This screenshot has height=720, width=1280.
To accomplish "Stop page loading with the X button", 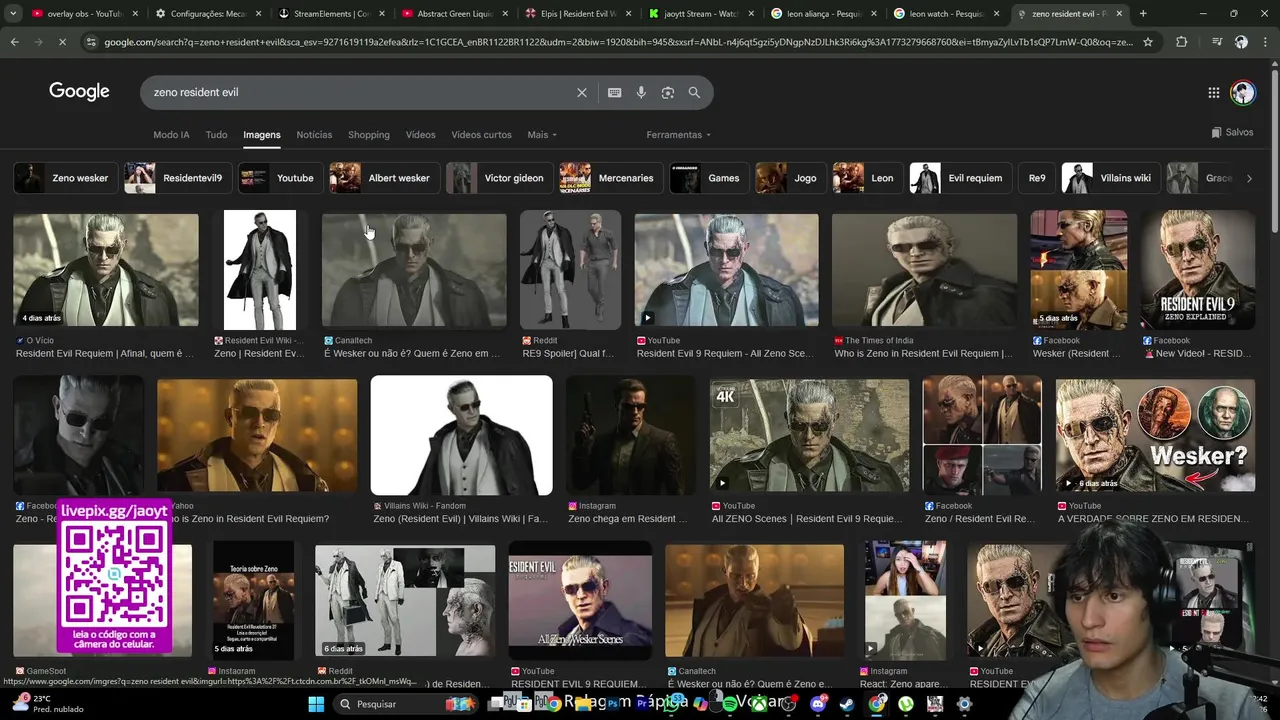I will 62,42.
